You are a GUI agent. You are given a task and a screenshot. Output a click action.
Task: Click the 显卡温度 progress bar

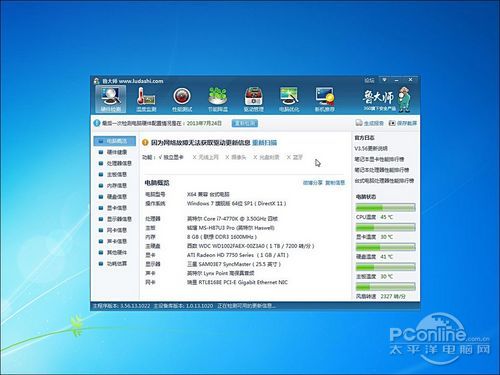(385, 228)
